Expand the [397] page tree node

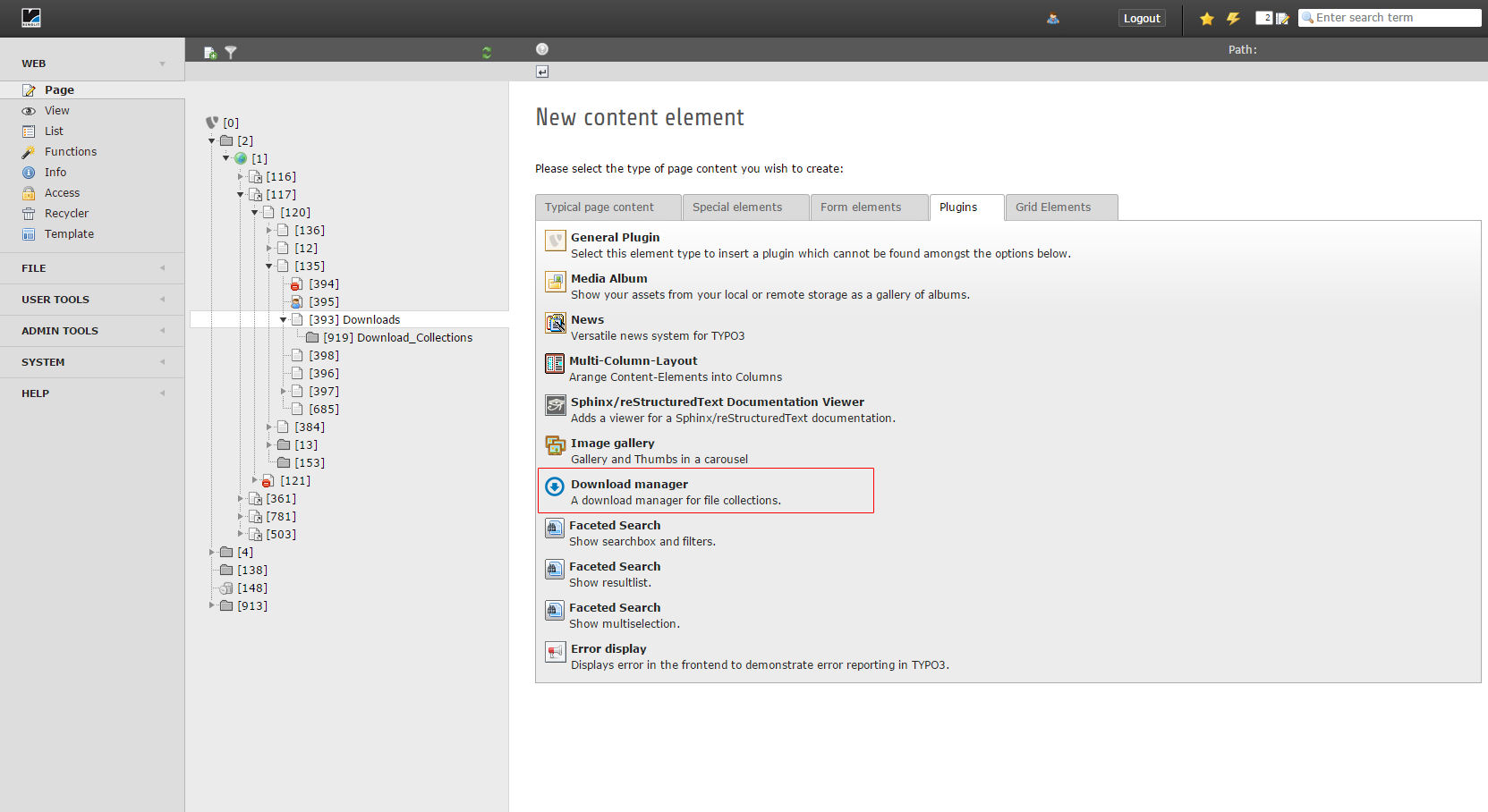tap(284, 391)
